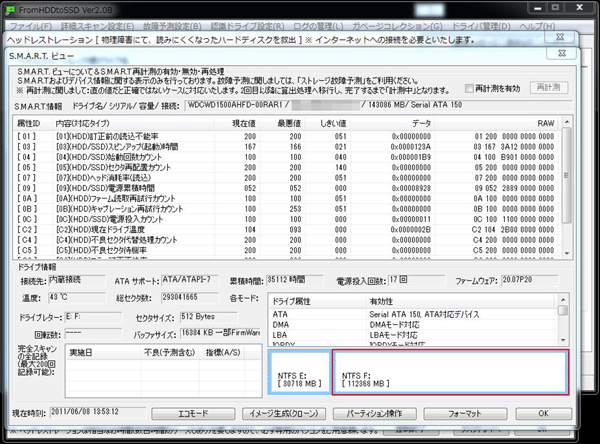Open the ヘルプ(H) menu
Viewport: 600px width, 444px height.
[x=537, y=26]
